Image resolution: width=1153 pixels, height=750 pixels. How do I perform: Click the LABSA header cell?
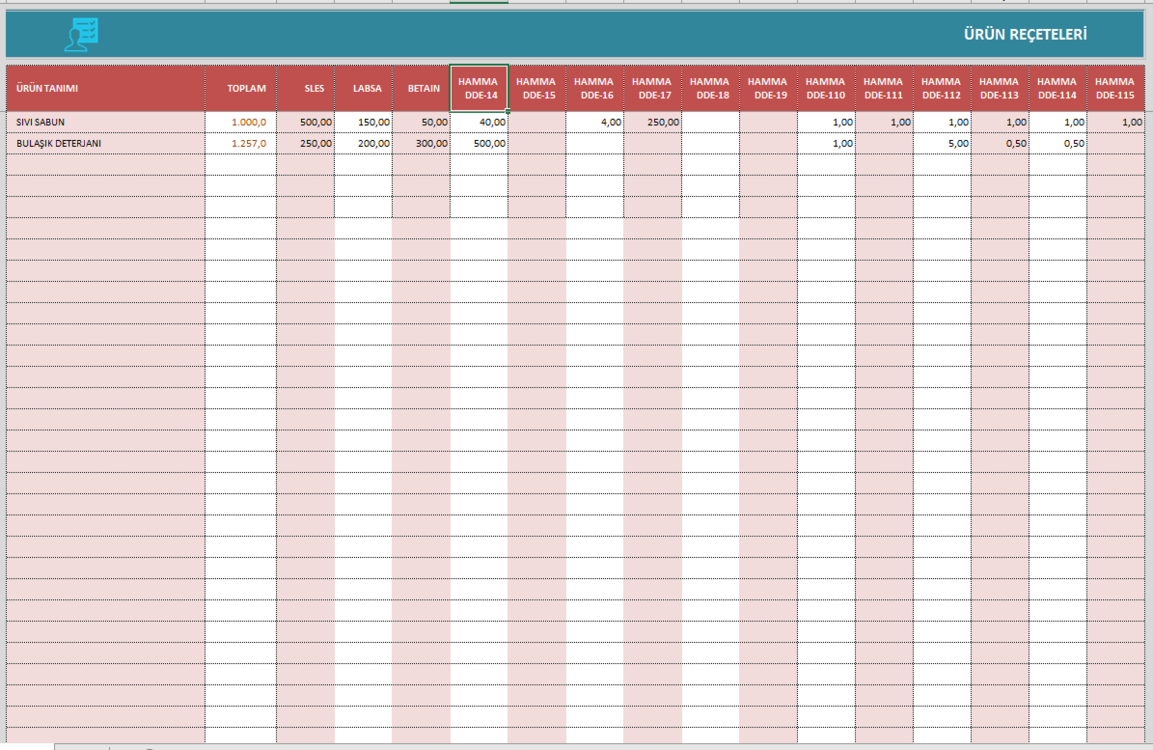click(x=363, y=88)
